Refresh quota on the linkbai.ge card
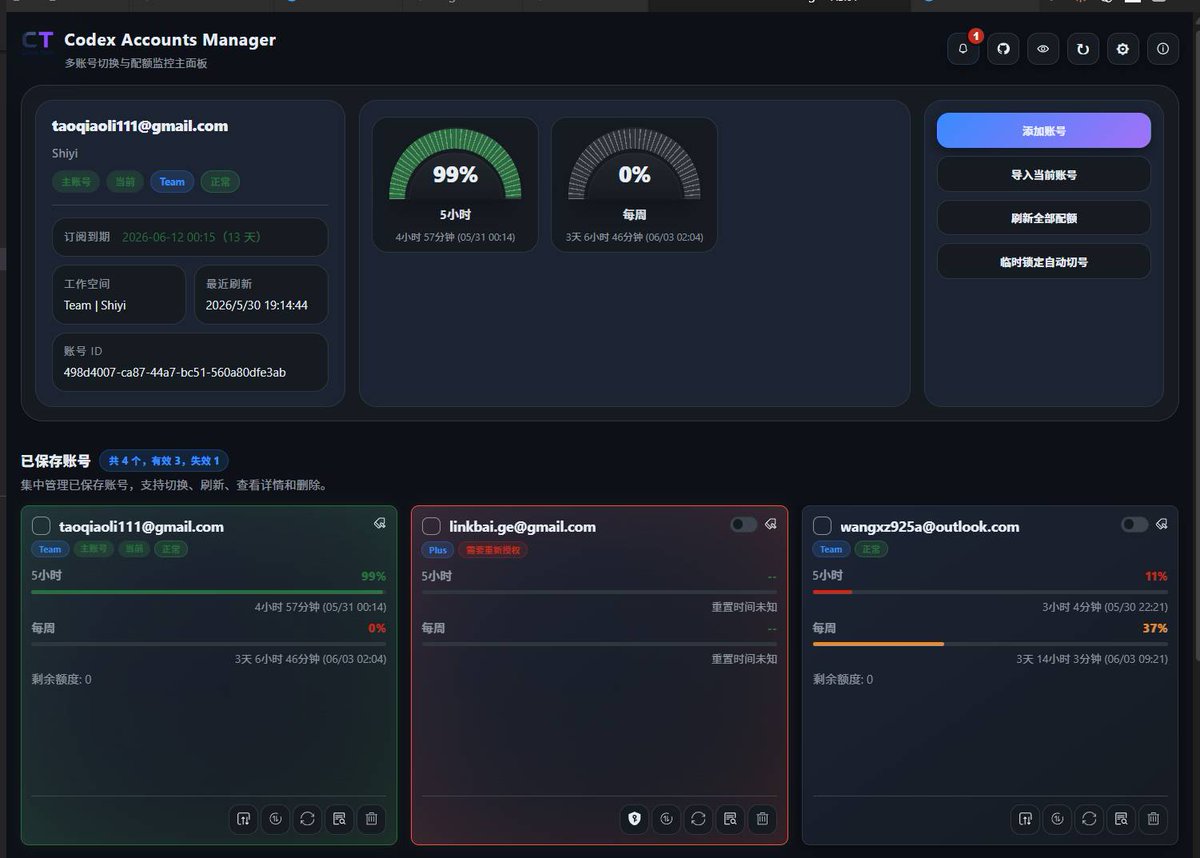Viewport: 1200px width, 858px height. click(x=698, y=818)
